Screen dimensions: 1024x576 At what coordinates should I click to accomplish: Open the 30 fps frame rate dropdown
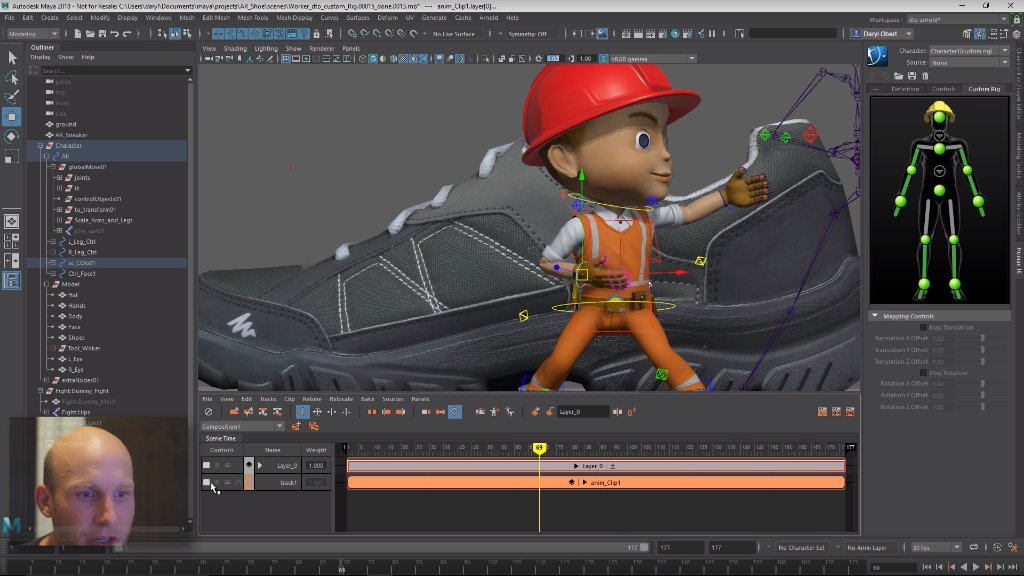pyautogui.click(x=936, y=548)
